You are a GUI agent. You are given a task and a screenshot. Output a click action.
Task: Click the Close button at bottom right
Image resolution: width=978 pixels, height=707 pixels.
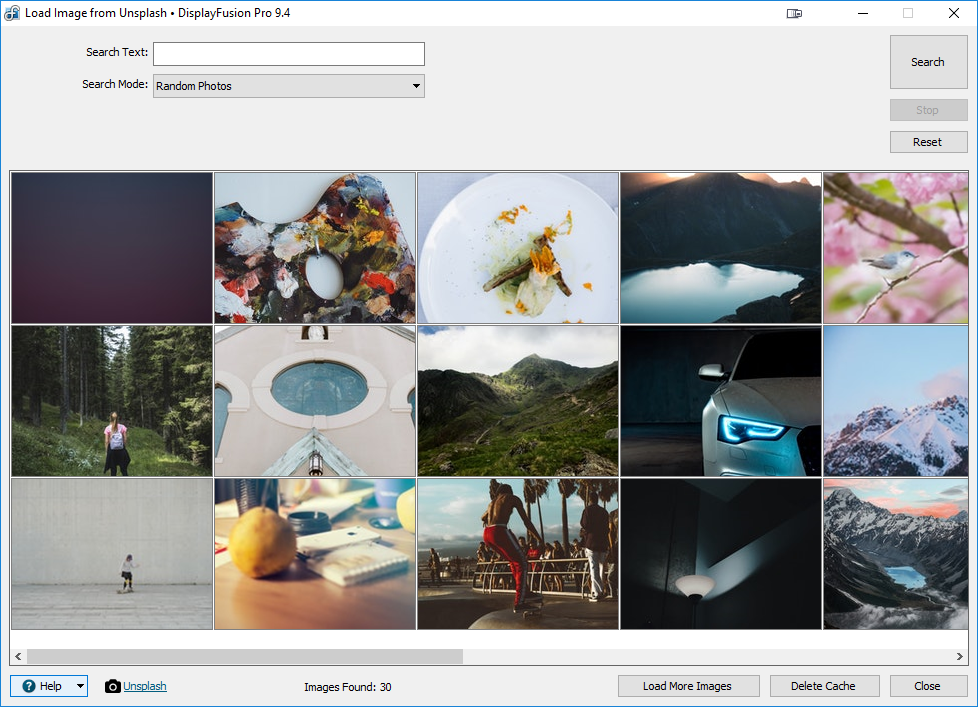pyautogui.click(x=927, y=686)
